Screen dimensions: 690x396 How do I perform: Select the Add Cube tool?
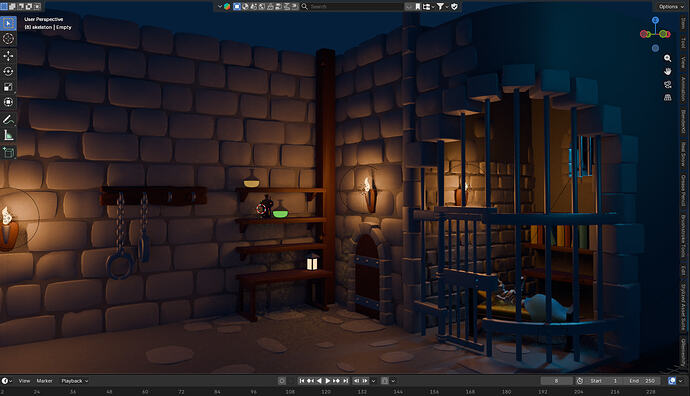[x=8, y=152]
